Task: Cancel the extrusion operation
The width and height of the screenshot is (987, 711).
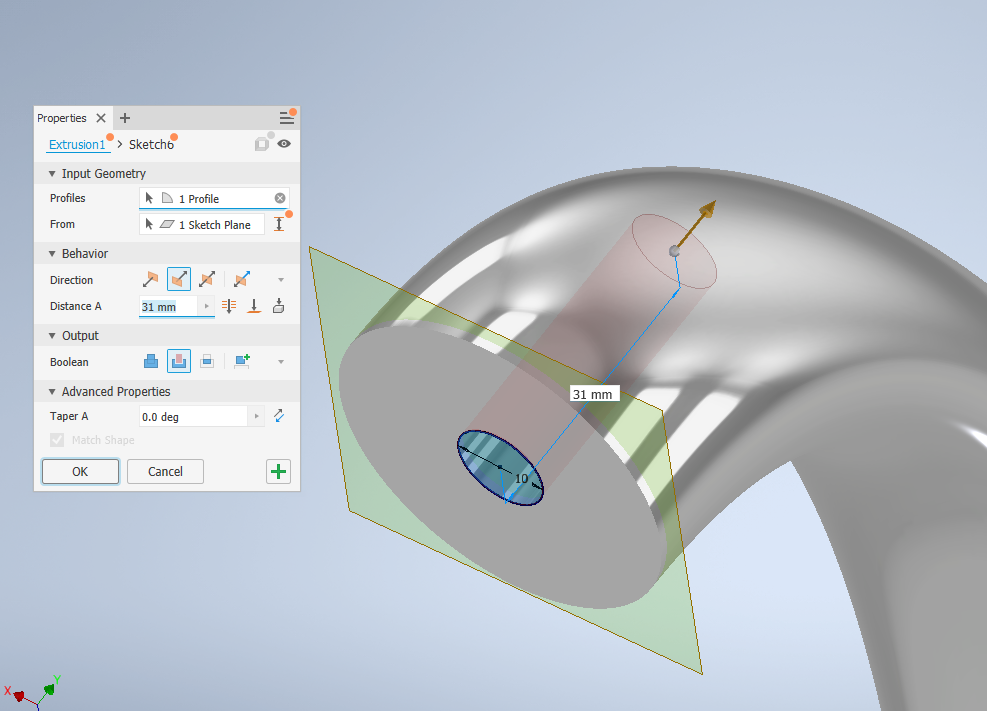Action: pyautogui.click(x=165, y=472)
